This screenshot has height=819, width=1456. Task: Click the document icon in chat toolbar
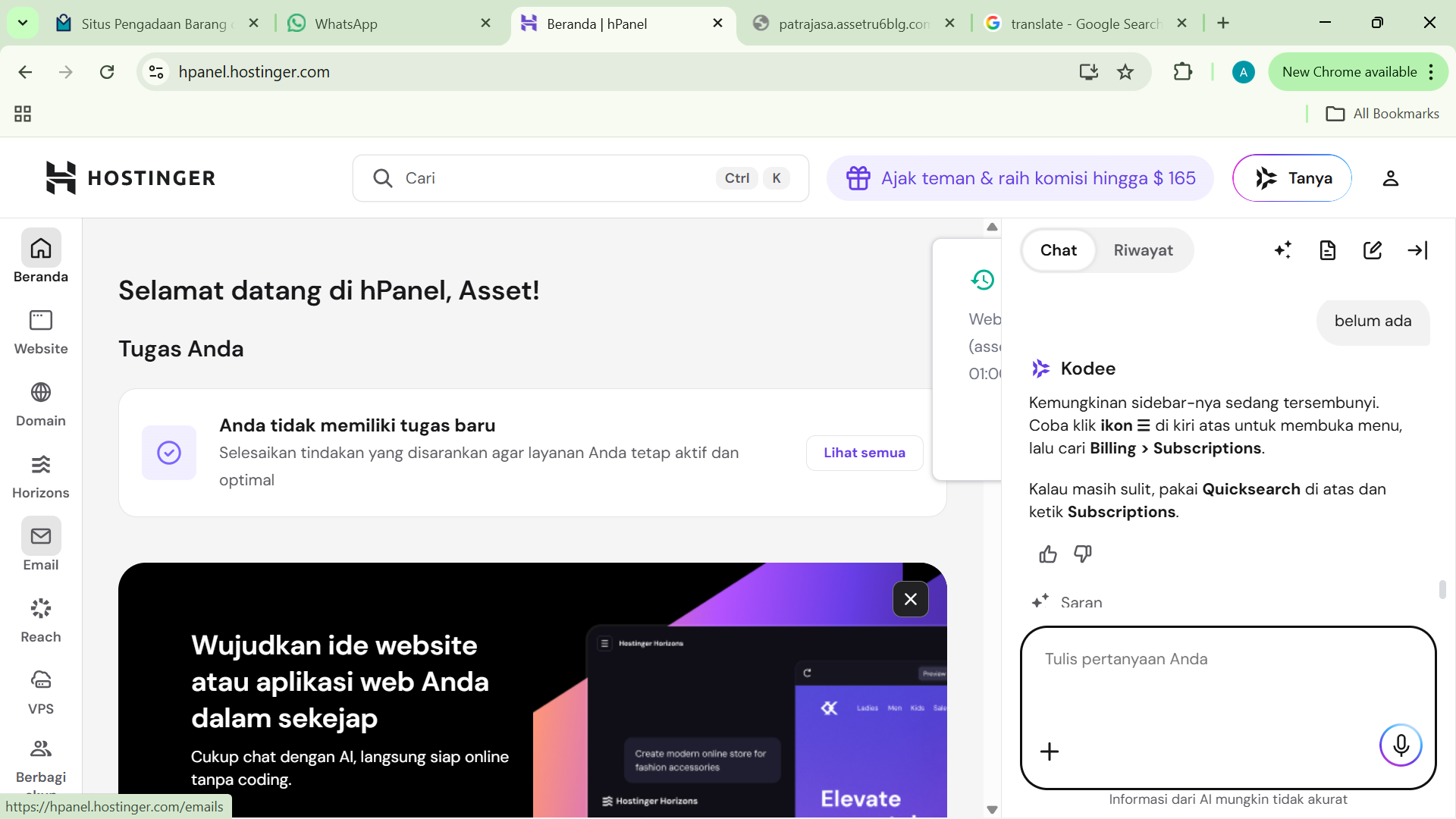(1328, 250)
